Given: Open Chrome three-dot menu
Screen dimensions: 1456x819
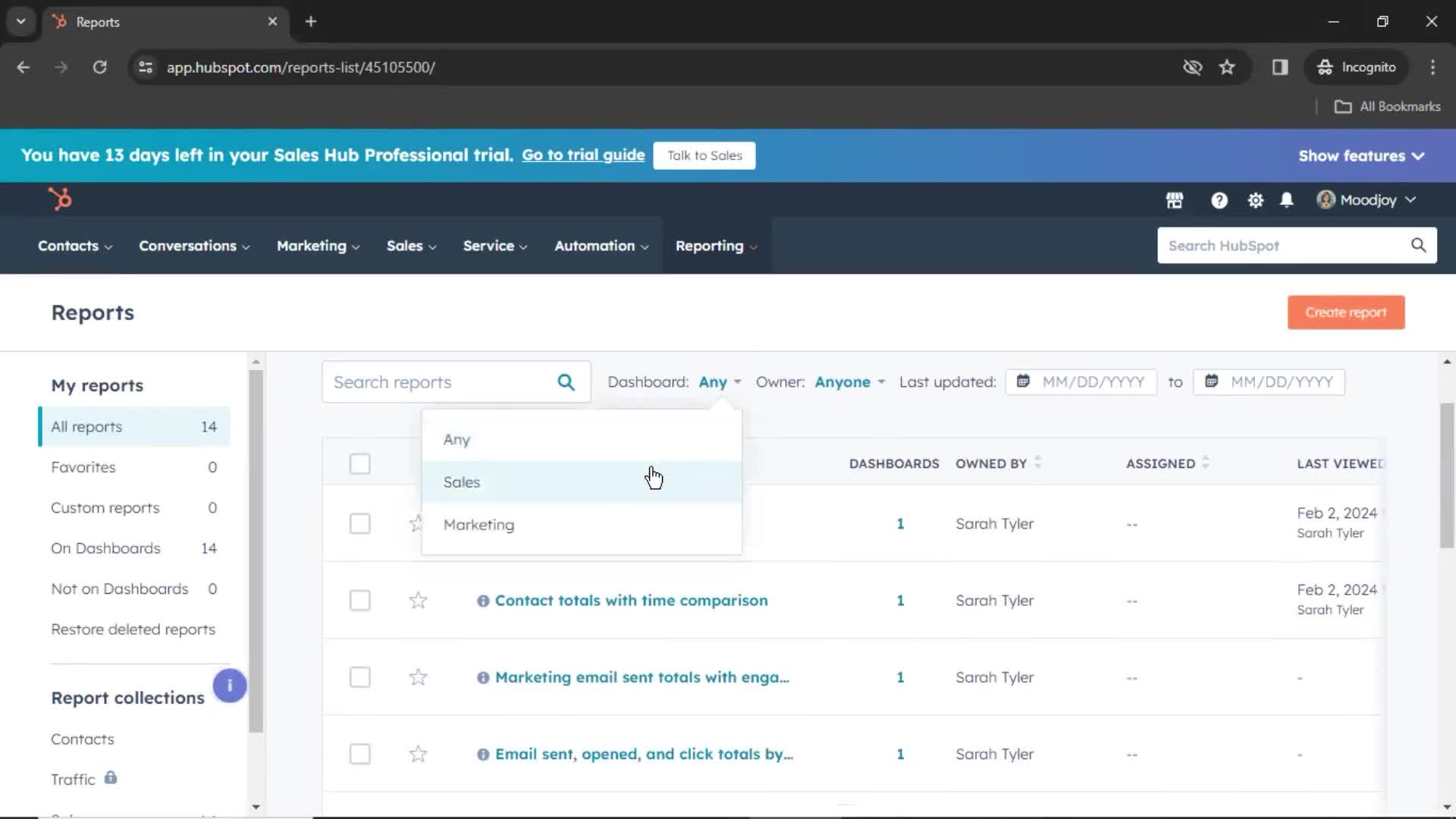Looking at the screenshot, I should coord(1432,67).
